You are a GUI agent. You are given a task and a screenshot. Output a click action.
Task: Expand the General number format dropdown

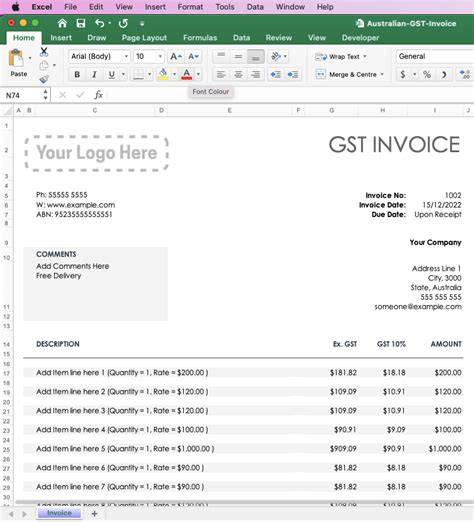coord(435,56)
